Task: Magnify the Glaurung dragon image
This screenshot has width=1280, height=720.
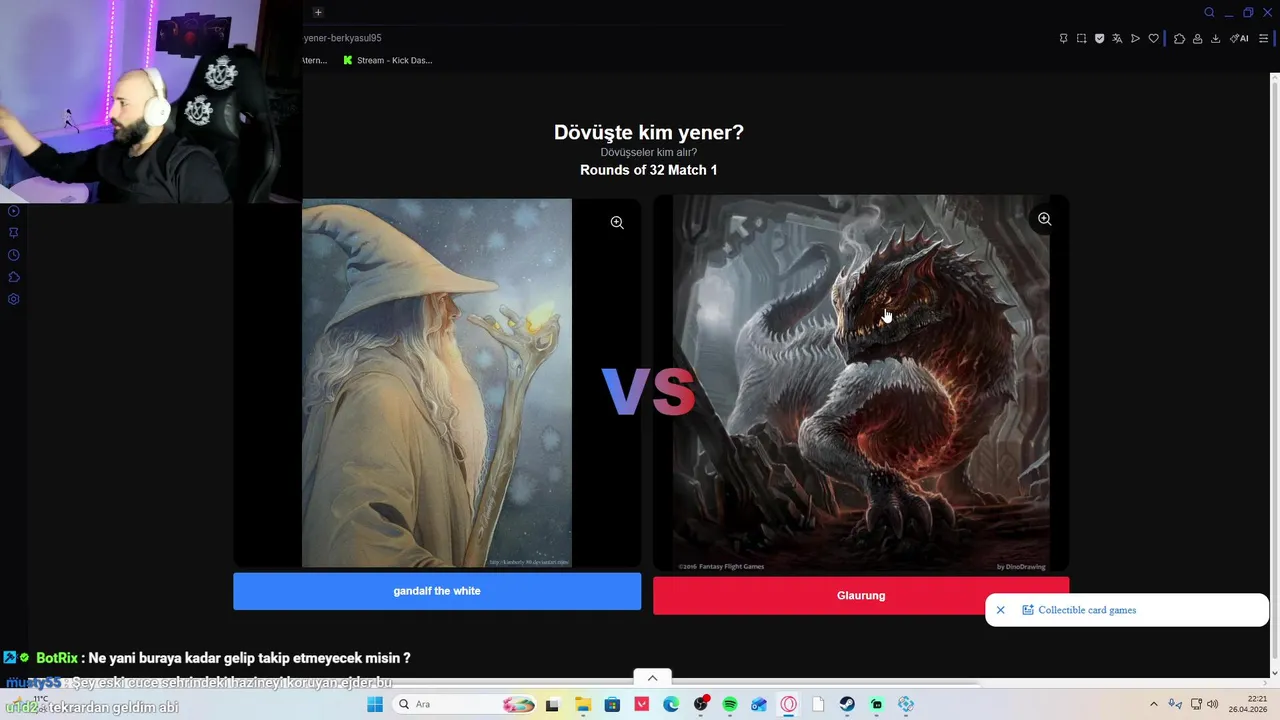Action: coord(1044,219)
